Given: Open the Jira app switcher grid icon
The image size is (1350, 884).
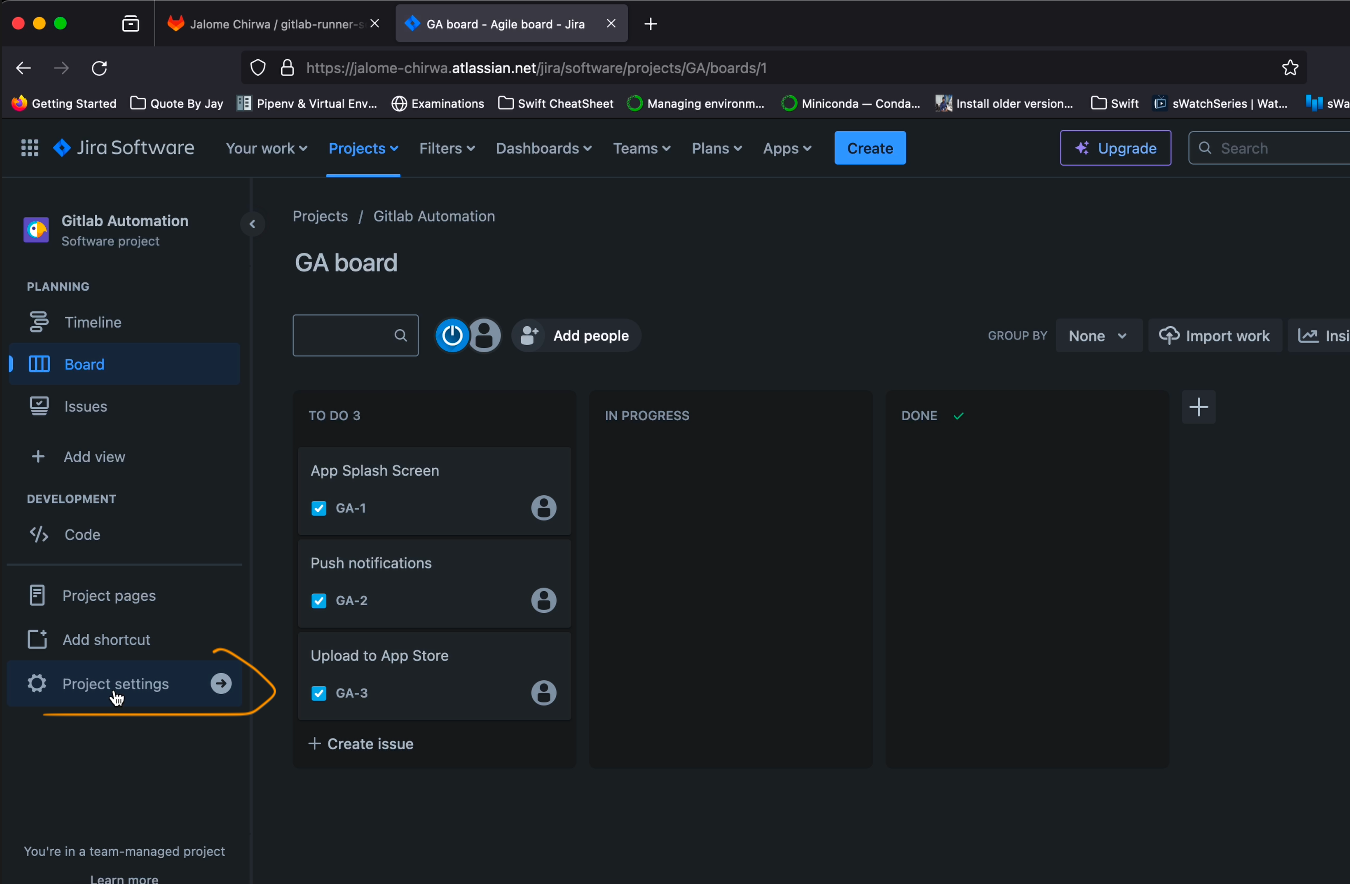Looking at the screenshot, I should point(30,148).
